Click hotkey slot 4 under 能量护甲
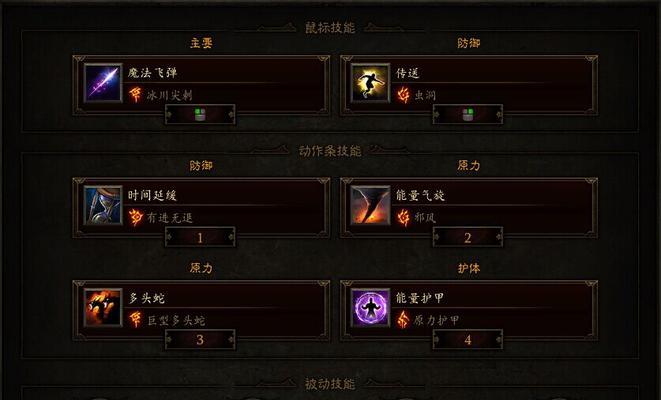661x400 pixels. click(468, 340)
